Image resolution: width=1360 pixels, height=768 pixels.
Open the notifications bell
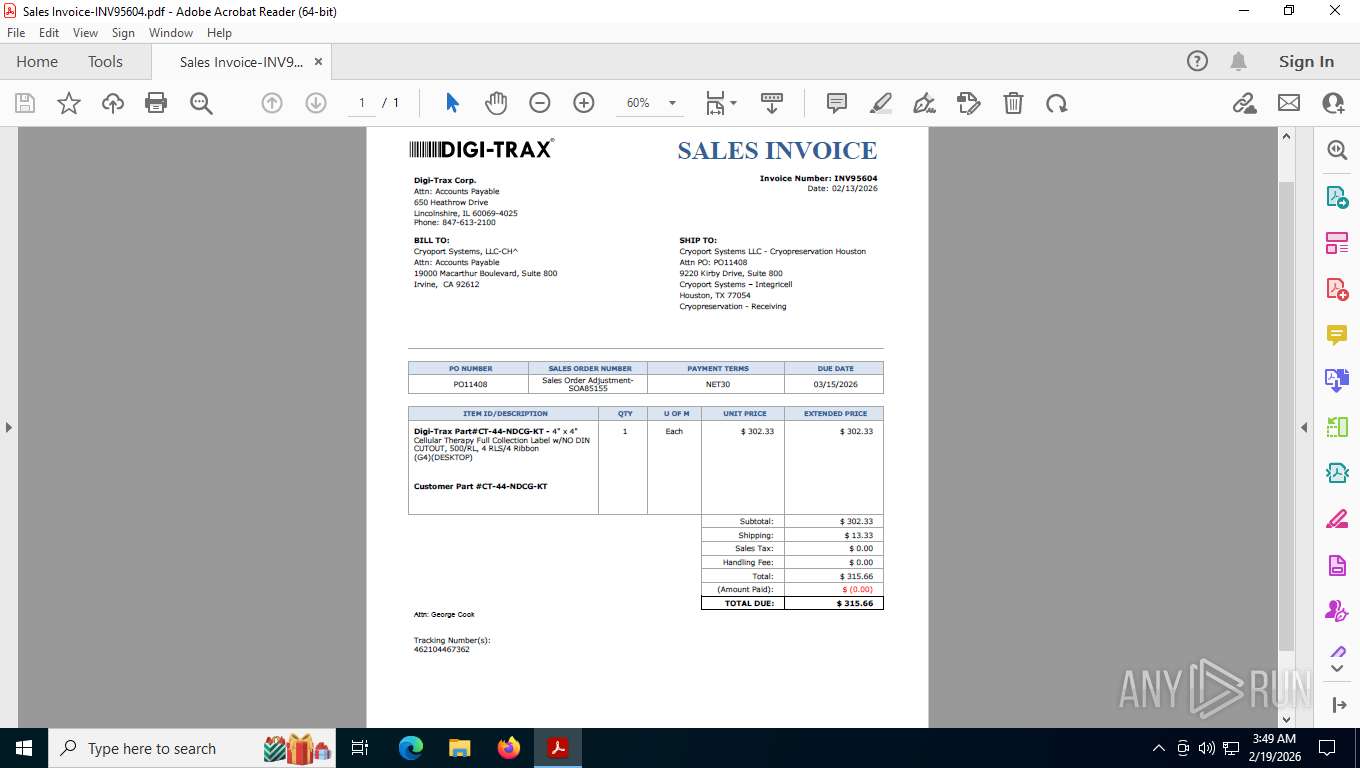(1238, 61)
